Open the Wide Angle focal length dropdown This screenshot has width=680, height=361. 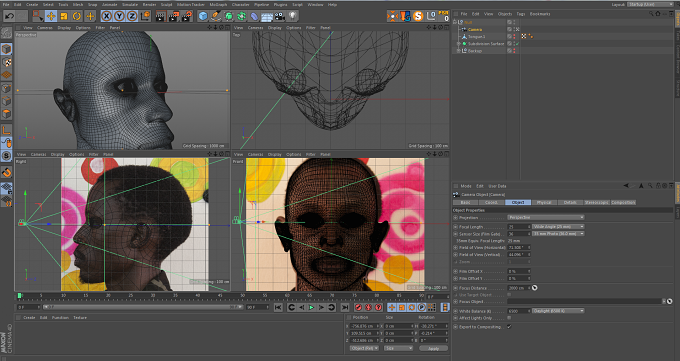pyautogui.click(x=558, y=226)
